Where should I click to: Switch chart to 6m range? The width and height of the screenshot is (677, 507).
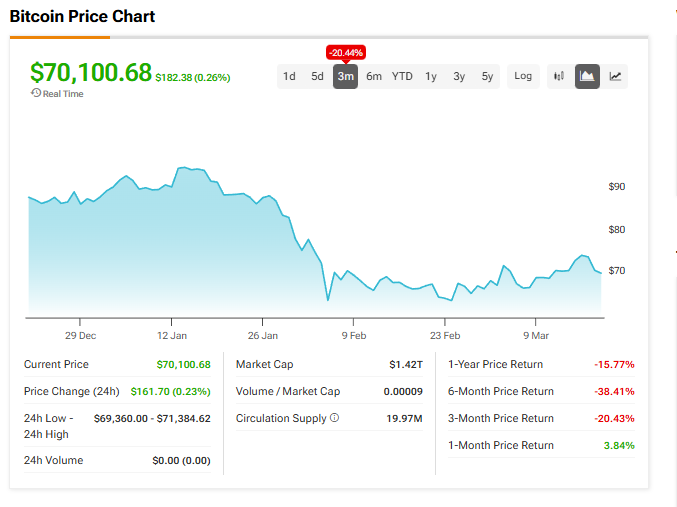click(x=373, y=76)
